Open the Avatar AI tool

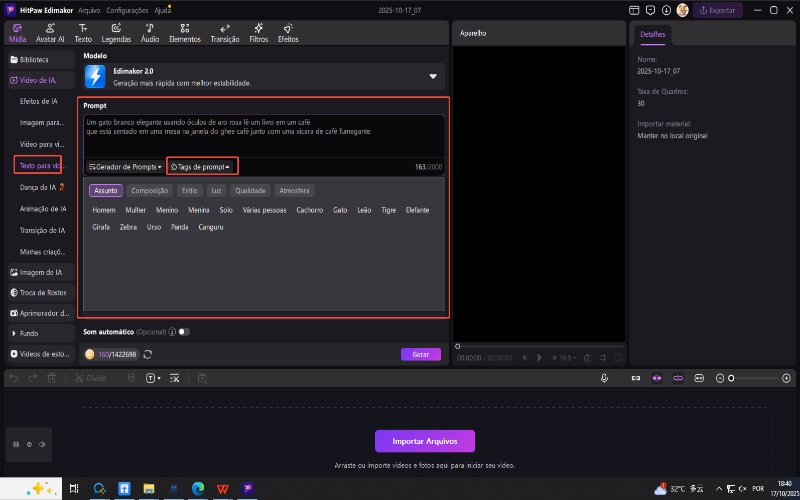pyautogui.click(x=50, y=33)
